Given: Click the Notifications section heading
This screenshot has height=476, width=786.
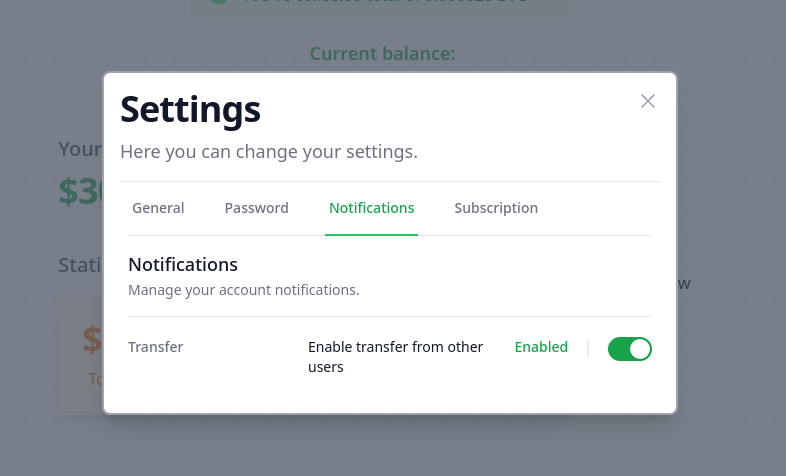Looking at the screenshot, I should [183, 265].
